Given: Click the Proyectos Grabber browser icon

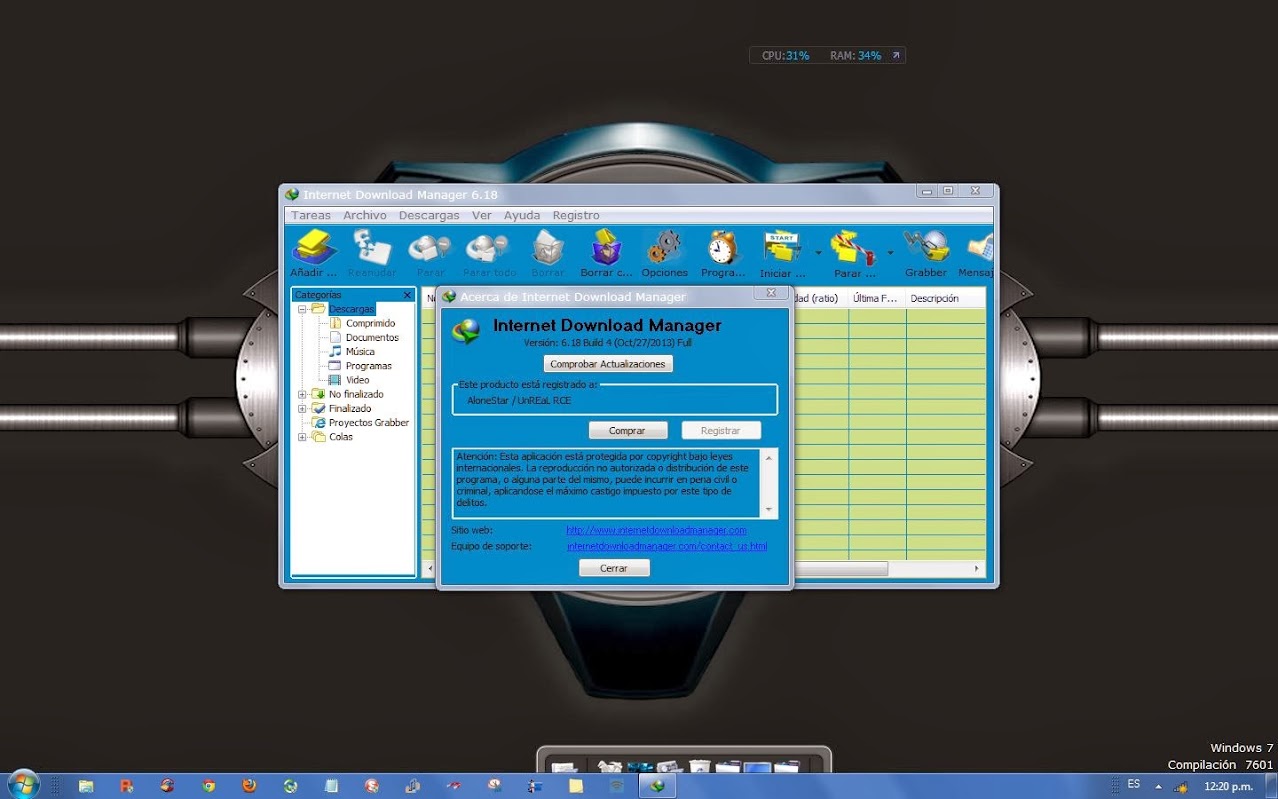Looking at the screenshot, I should point(319,423).
